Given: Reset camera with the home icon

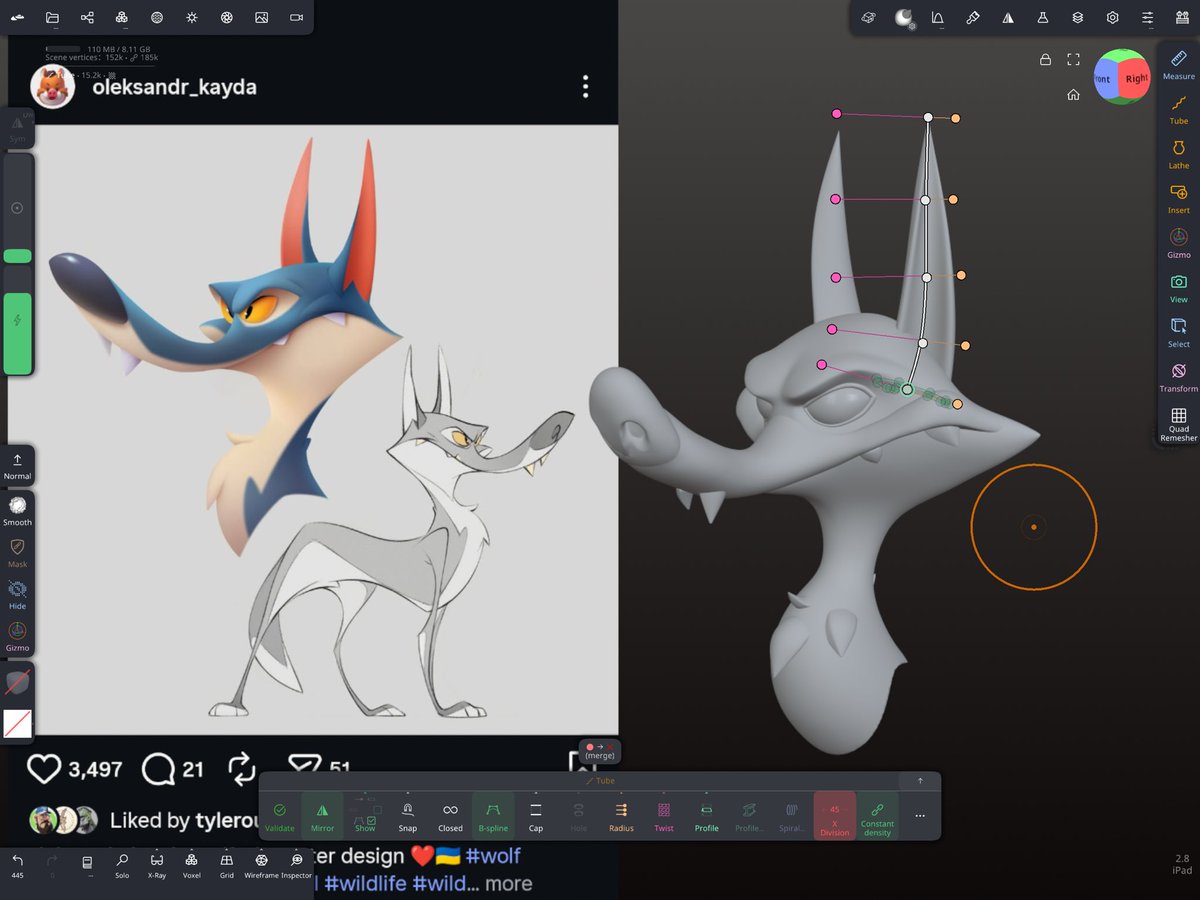Looking at the screenshot, I should click(x=1073, y=95).
